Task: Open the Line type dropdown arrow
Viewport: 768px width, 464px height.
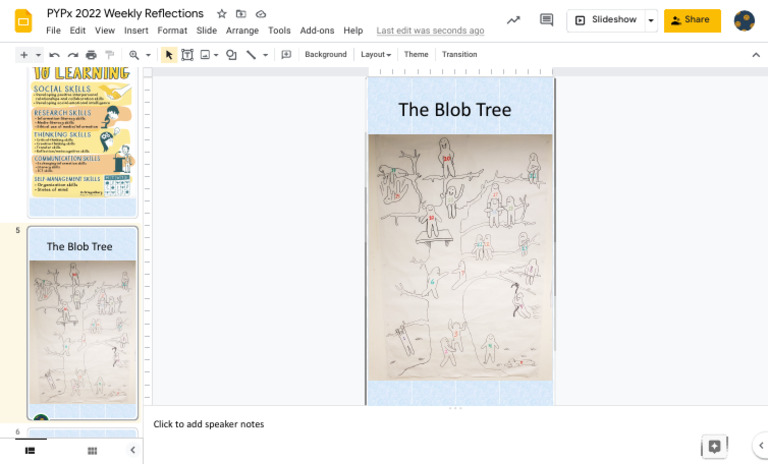Action: coord(265,55)
